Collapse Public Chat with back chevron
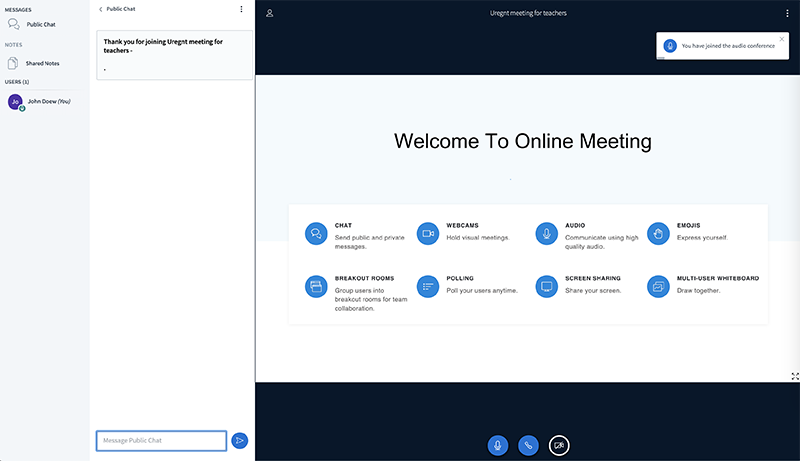 click(100, 9)
